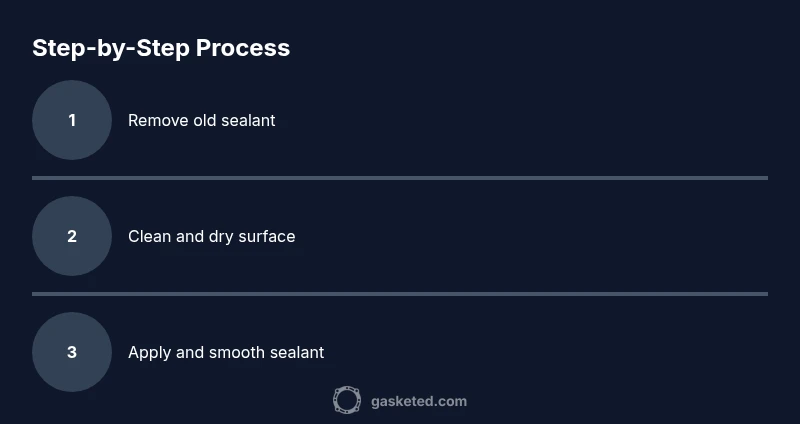The image size is (800, 424).
Task: Click the word 'dry' in step two
Action: (x=221, y=237)
